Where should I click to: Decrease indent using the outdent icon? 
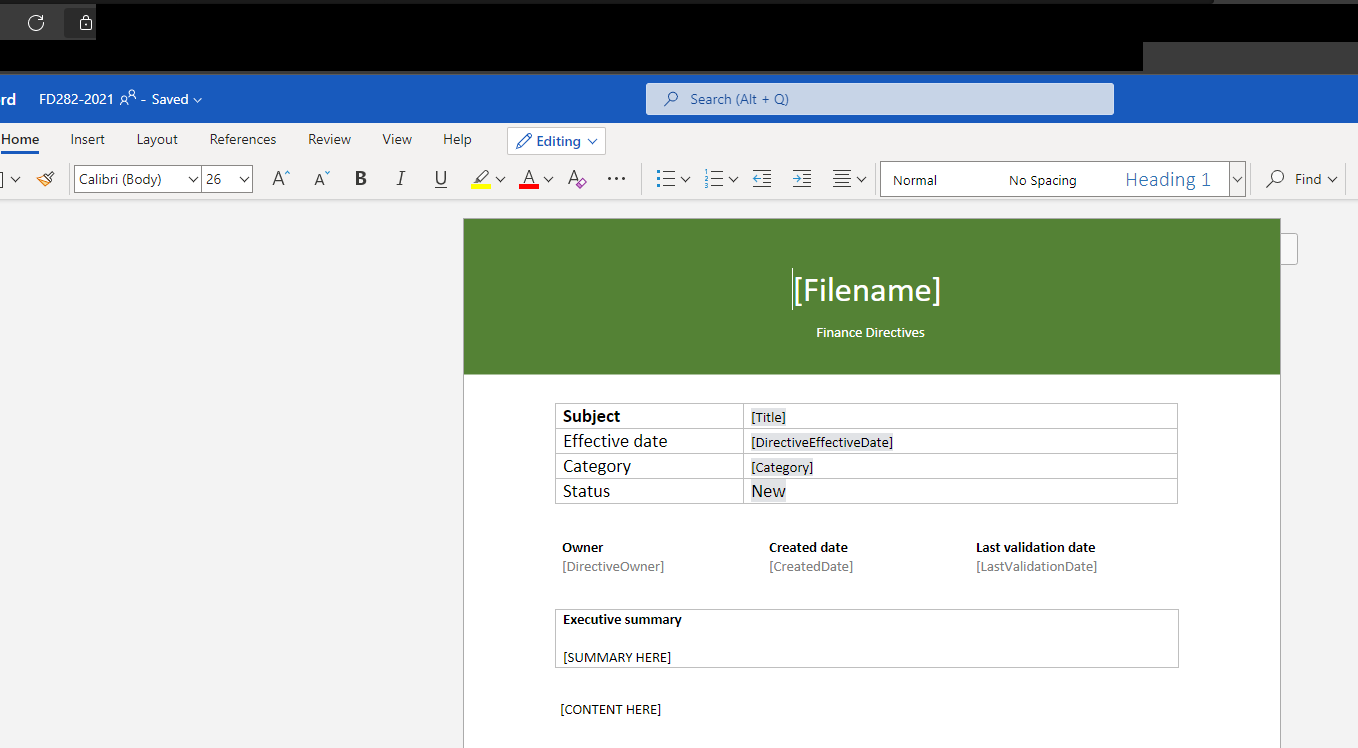(762, 179)
